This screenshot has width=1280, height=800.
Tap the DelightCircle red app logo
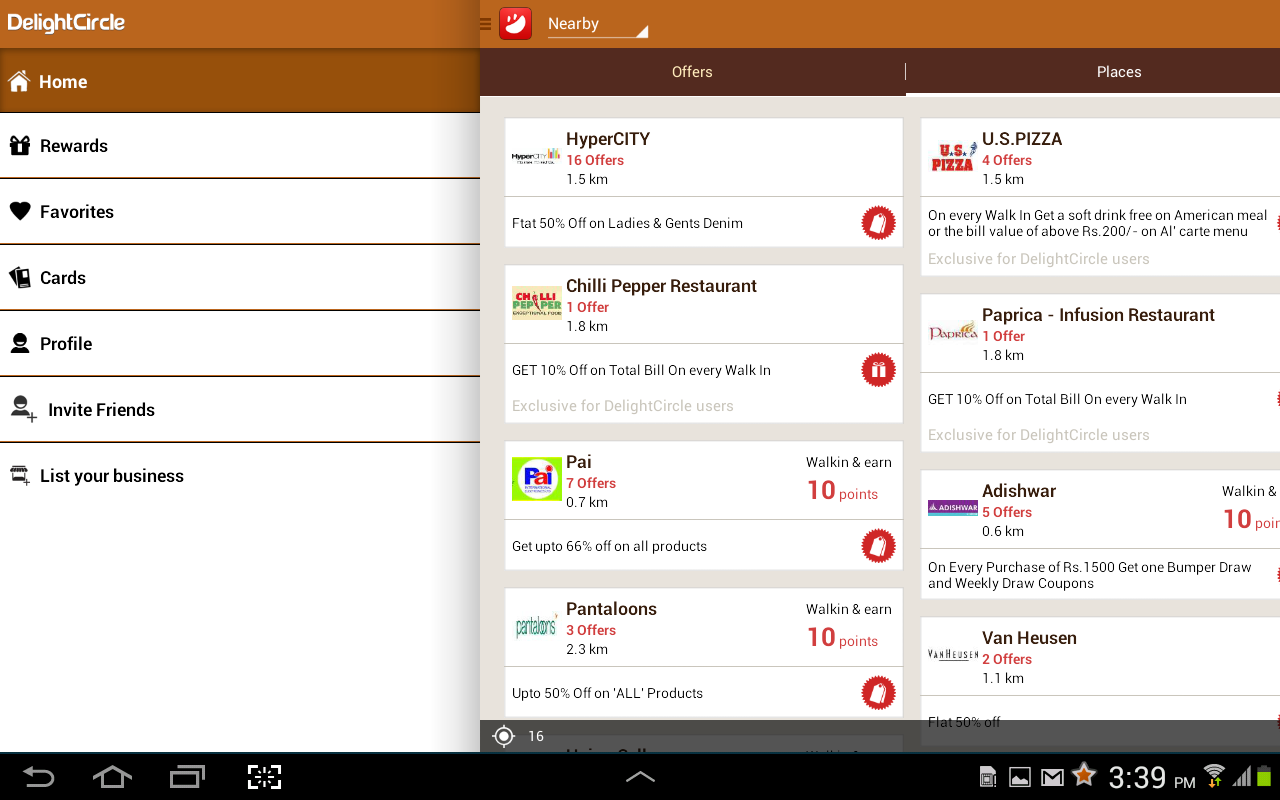[x=515, y=23]
